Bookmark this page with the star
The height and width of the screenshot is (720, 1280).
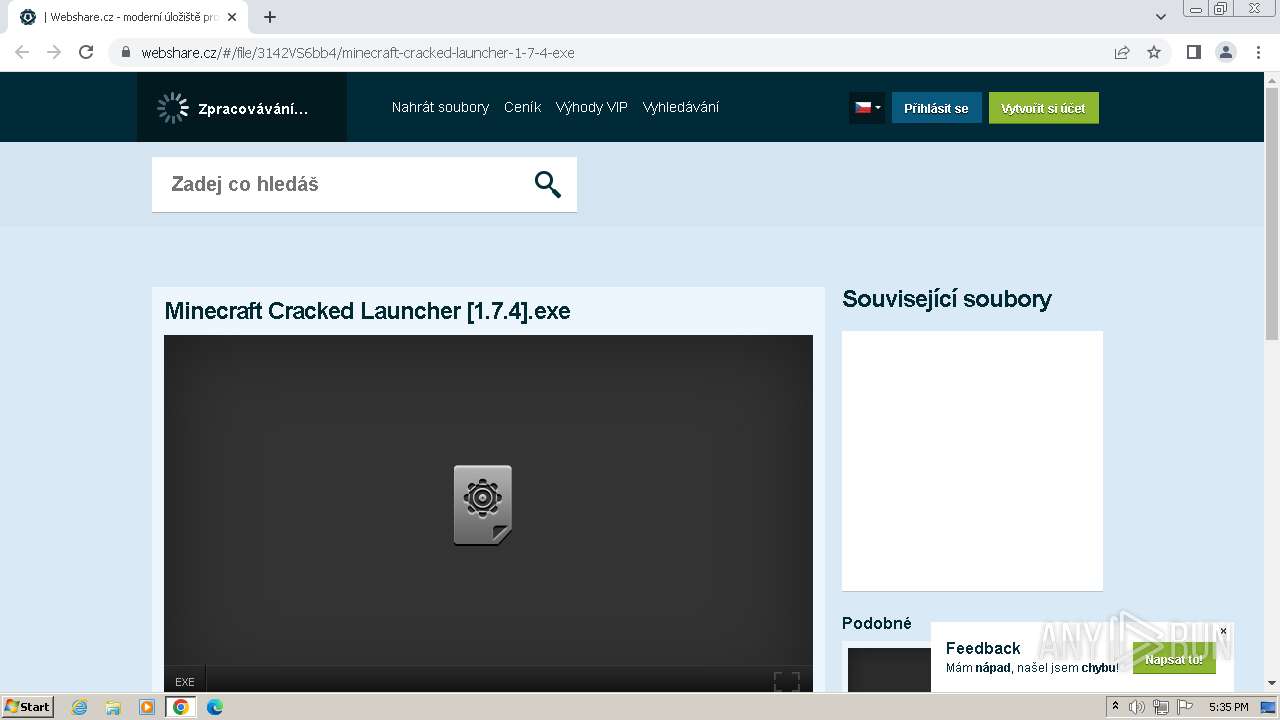coord(1154,52)
